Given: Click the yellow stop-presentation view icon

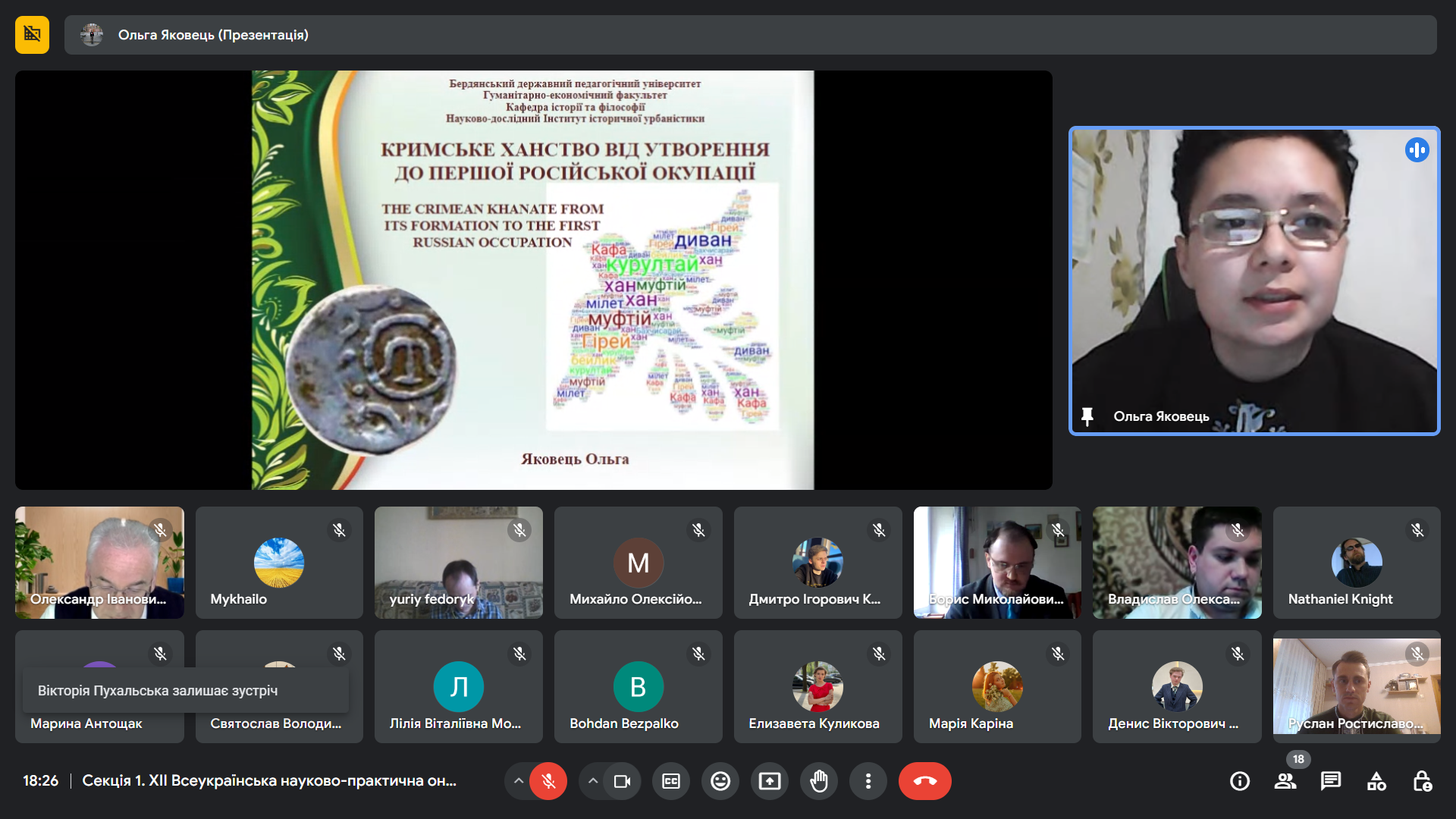Looking at the screenshot, I should pos(32,35).
